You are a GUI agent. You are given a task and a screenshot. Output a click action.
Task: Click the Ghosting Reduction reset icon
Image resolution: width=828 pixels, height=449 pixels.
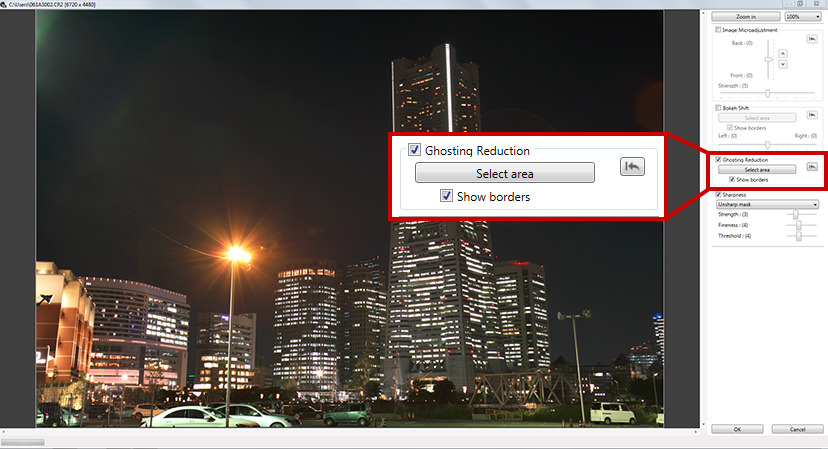coord(812,166)
